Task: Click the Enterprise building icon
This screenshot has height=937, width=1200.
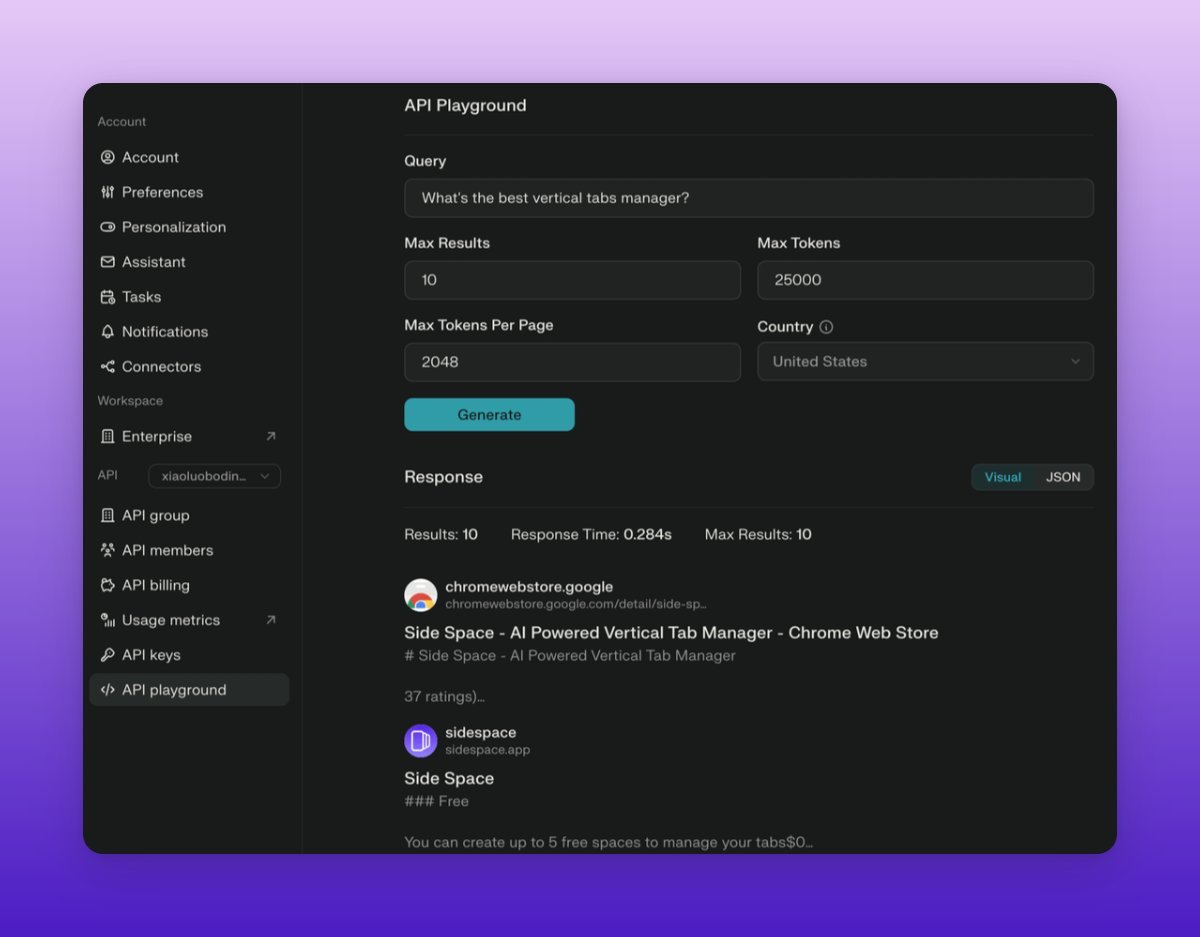Action: 108,436
